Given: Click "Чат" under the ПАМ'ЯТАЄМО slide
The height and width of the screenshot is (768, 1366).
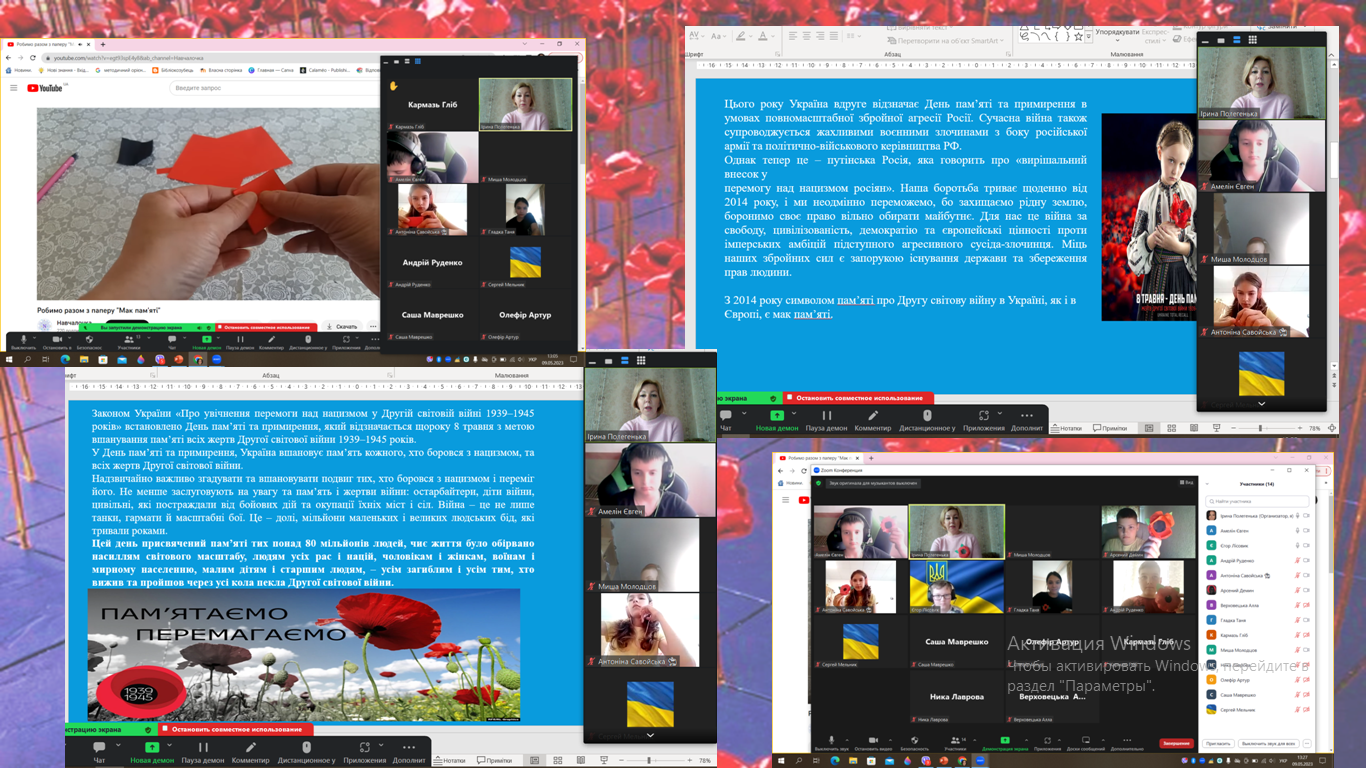Looking at the screenshot, I should pyautogui.click(x=99, y=751).
